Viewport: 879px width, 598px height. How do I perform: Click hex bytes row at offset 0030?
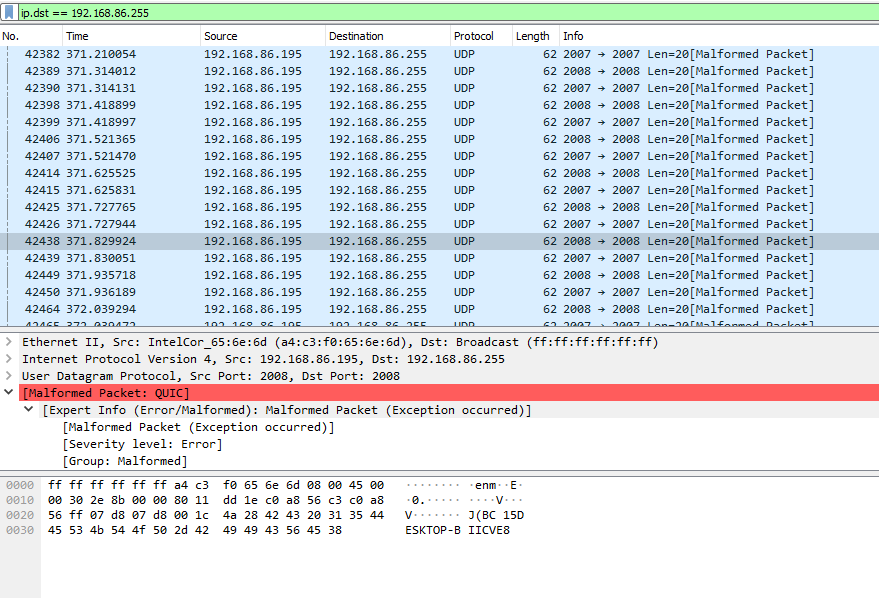217,530
